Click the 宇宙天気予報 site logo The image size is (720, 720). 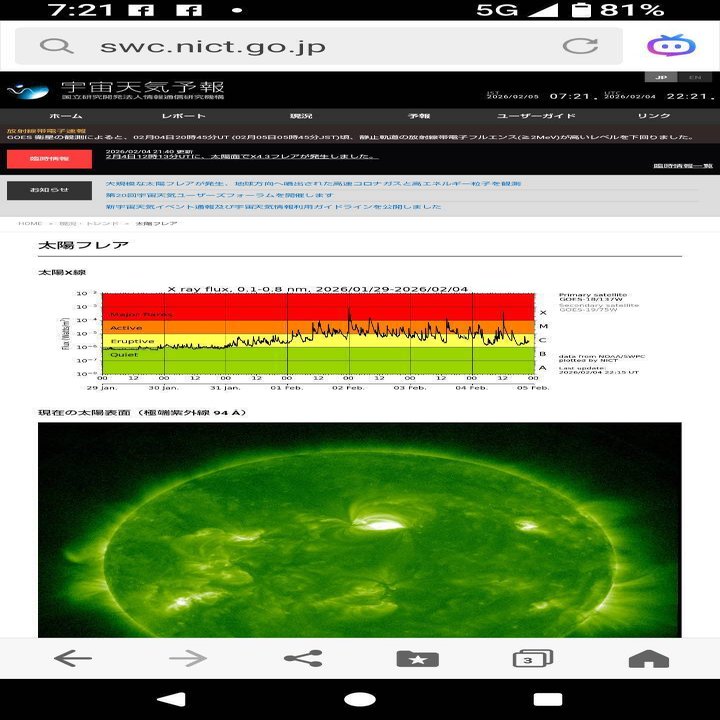(x=116, y=90)
